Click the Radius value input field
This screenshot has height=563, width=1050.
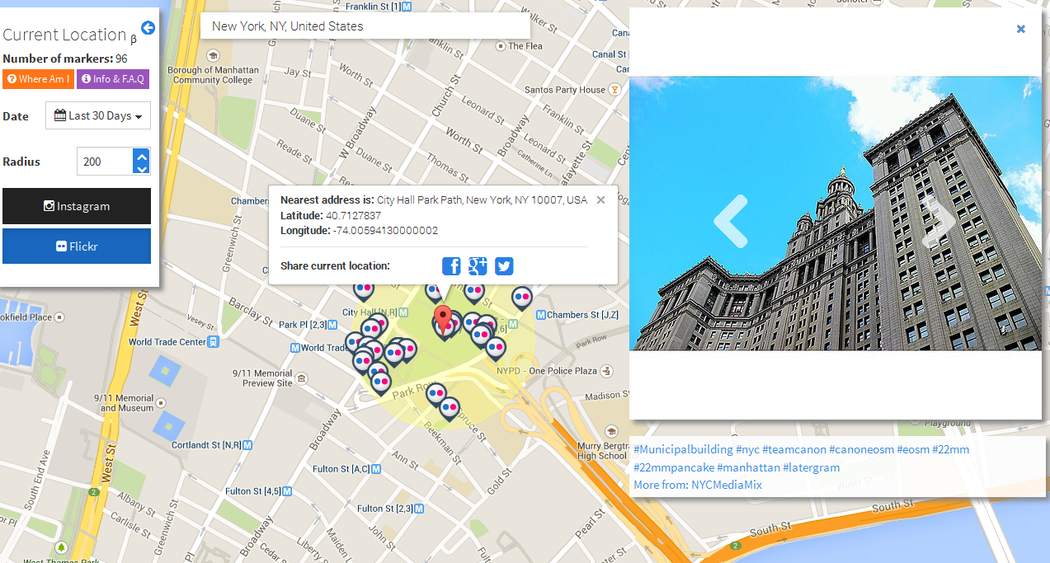tap(104, 162)
